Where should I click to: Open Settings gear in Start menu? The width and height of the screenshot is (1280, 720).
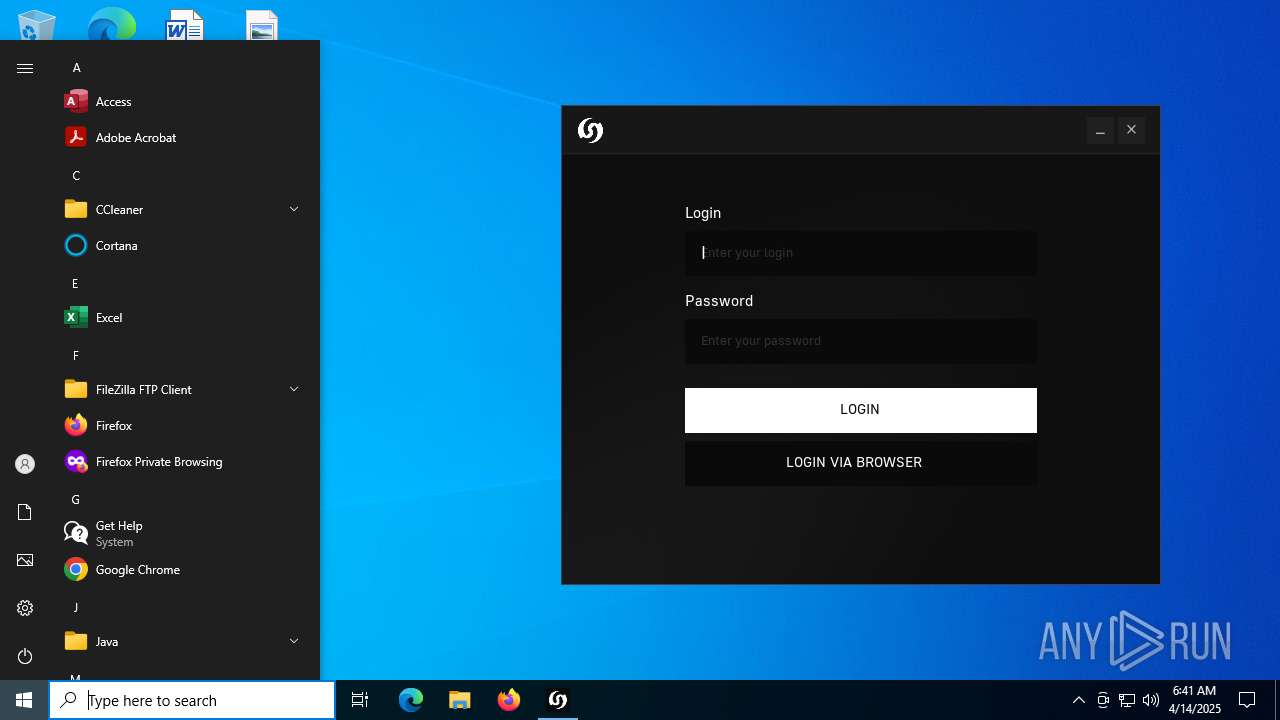point(25,608)
